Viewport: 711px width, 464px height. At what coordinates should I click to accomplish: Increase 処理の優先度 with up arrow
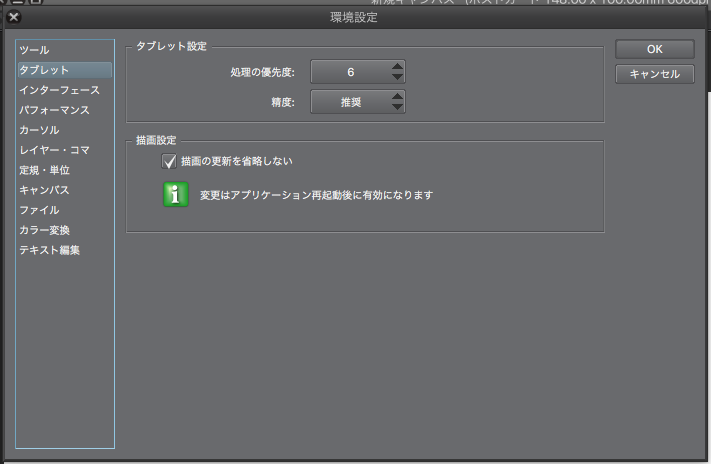click(x=397, y=66)
